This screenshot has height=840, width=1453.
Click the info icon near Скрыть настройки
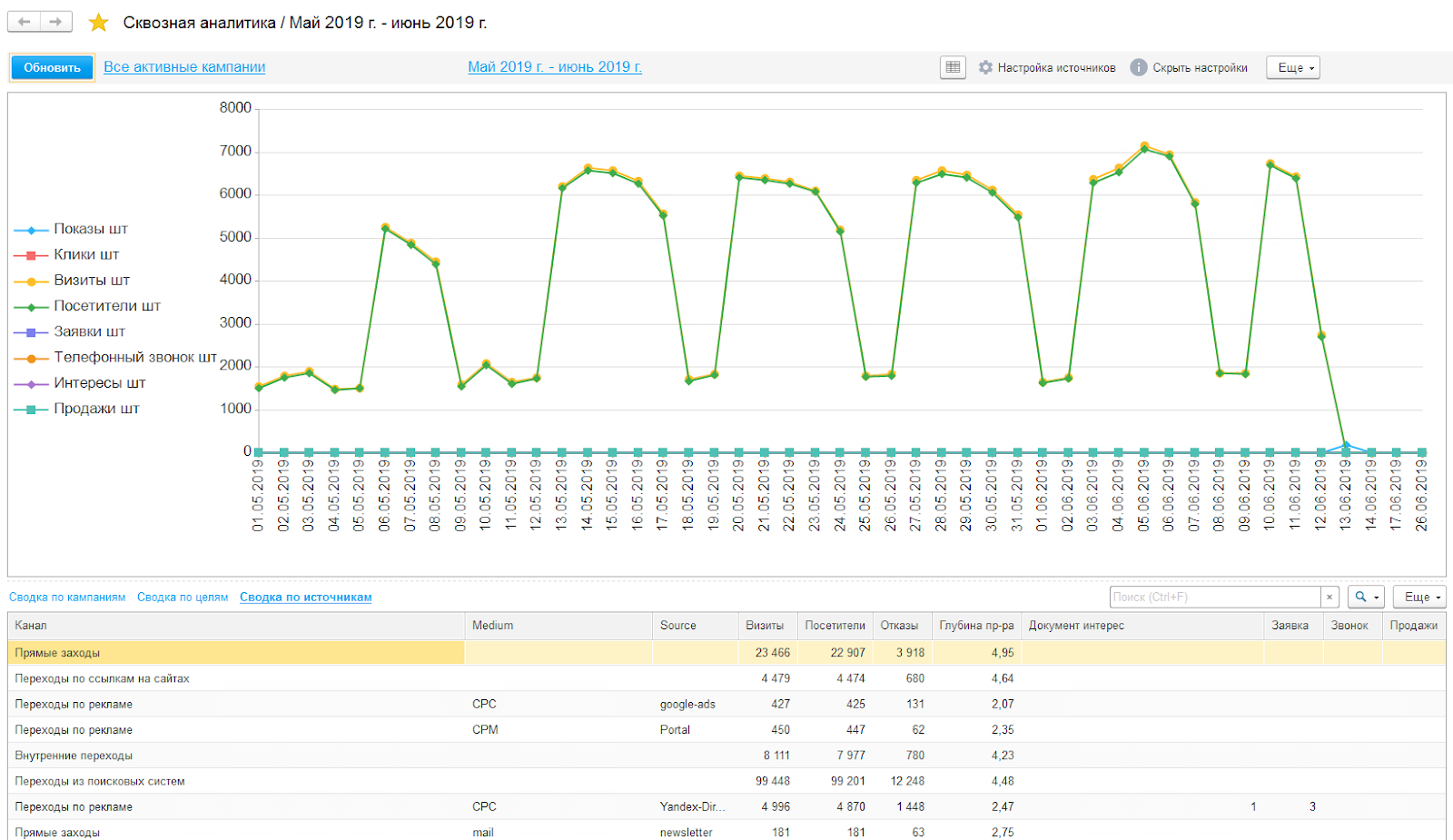1138,67
